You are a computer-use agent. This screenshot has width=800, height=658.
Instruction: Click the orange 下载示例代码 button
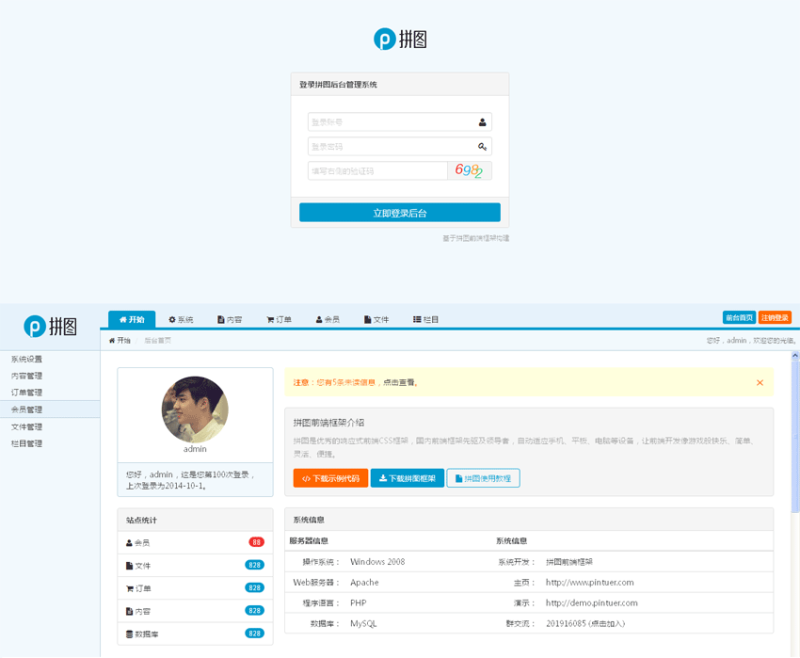333,478
